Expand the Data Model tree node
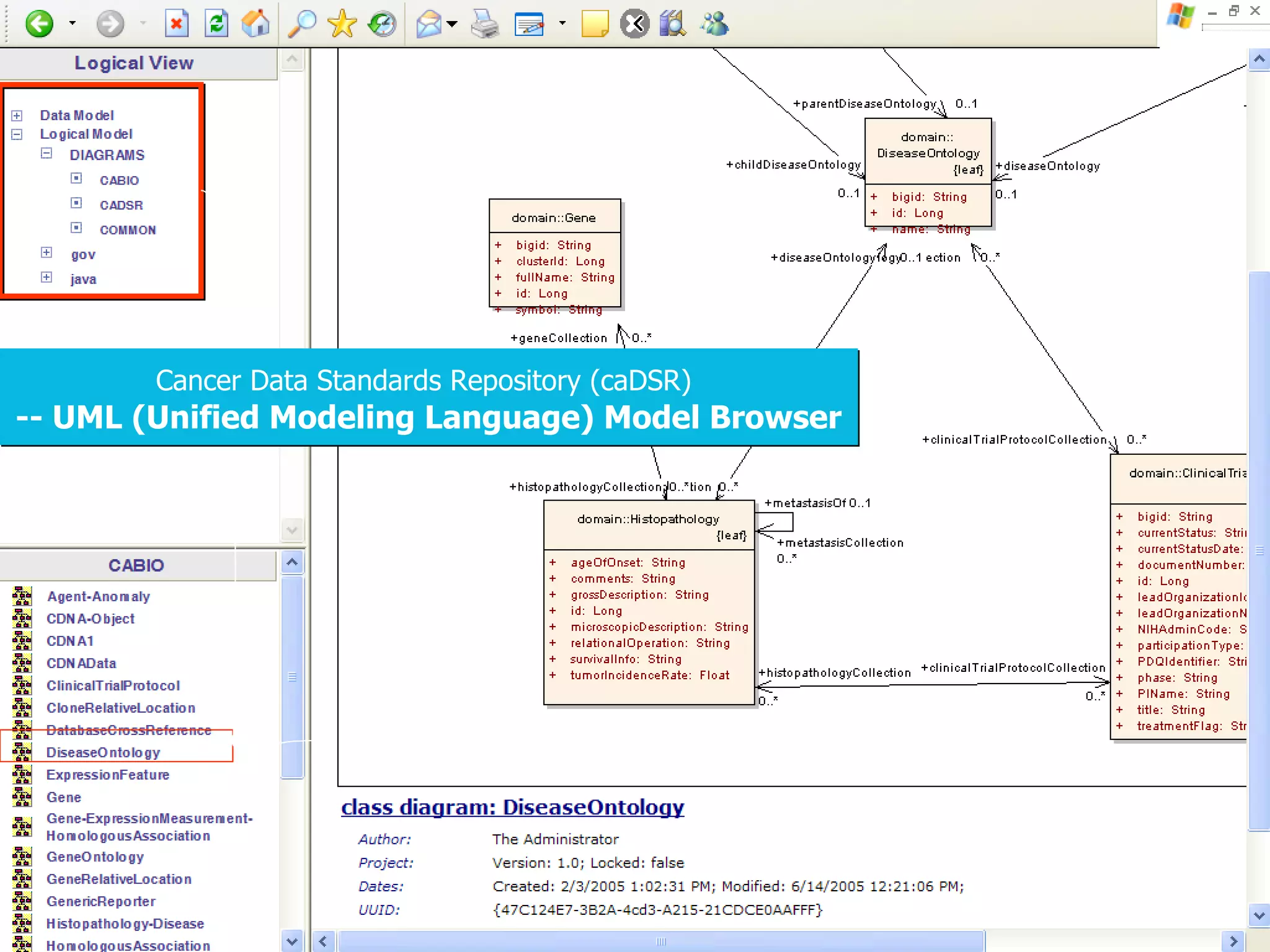Viewport: 1270px width, 952px height. [x=17, y=116]
